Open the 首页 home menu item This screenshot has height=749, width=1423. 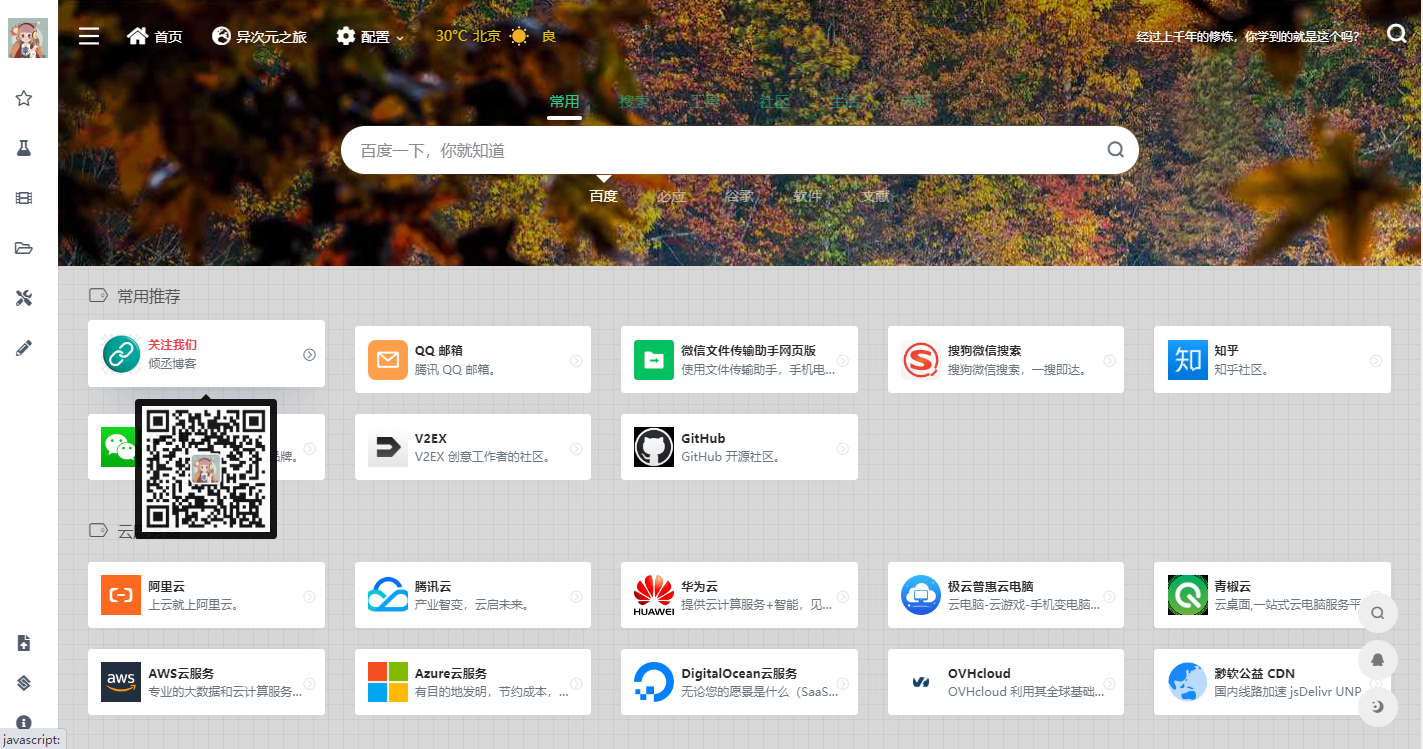[155, 37]
